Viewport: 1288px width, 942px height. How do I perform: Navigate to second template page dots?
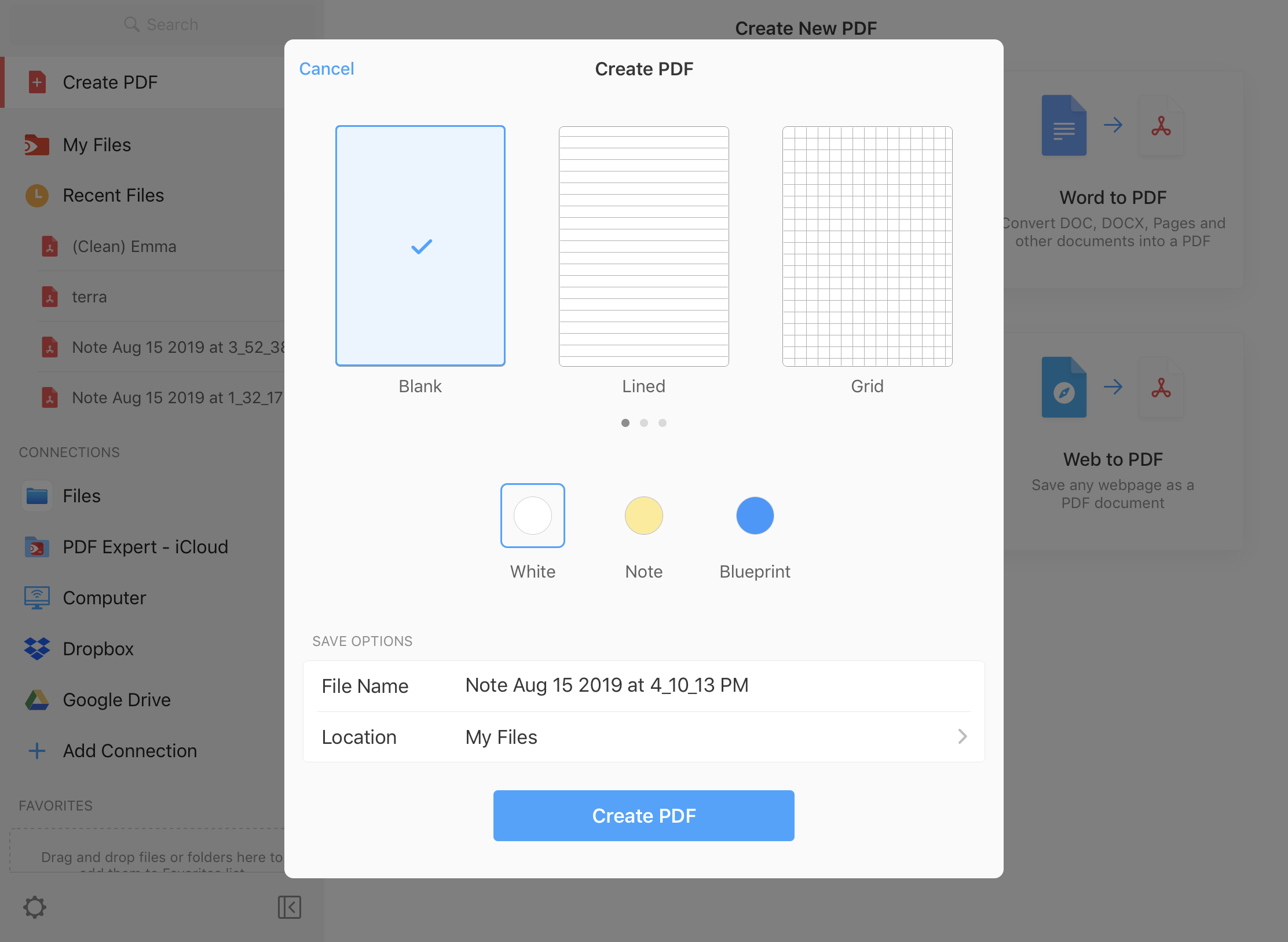pyautogui.click(x=644, y=422)
